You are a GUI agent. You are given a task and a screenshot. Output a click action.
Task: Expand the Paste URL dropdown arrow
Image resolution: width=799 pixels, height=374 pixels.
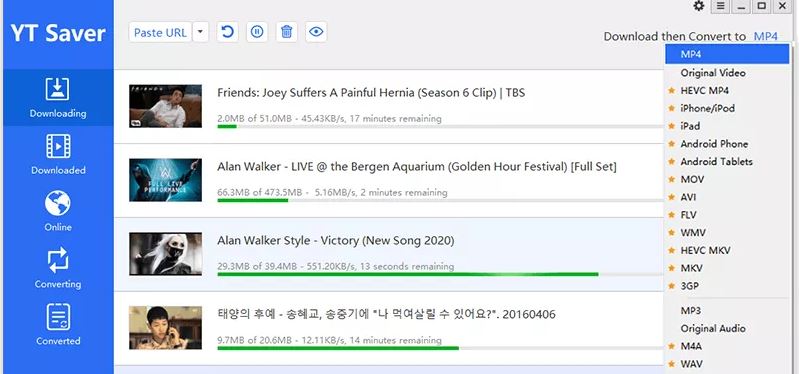pyautogui.click(x=200, y=32)
